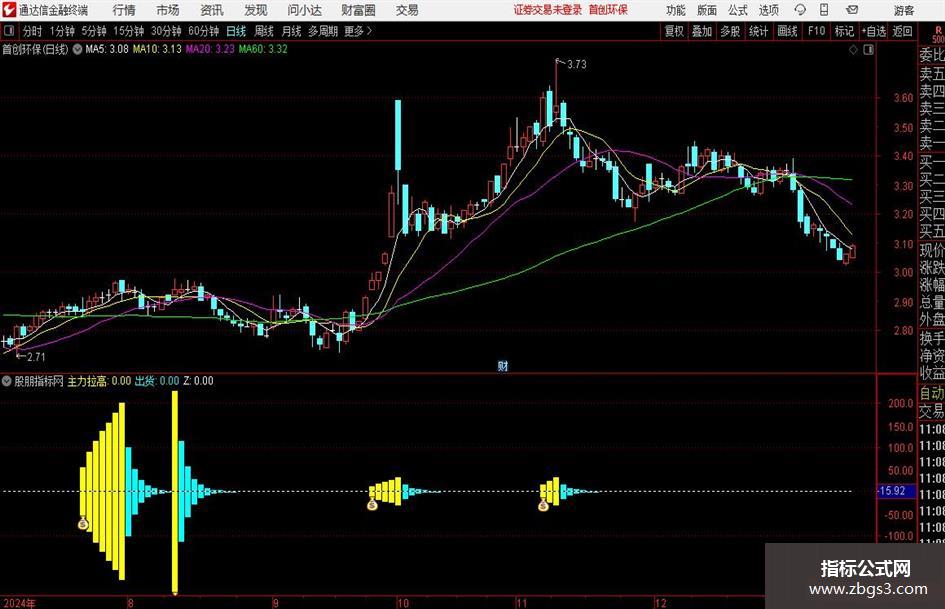Open the 问小达 menu
Viewport: 945px width, 609px height.
[x=304, y=10]
